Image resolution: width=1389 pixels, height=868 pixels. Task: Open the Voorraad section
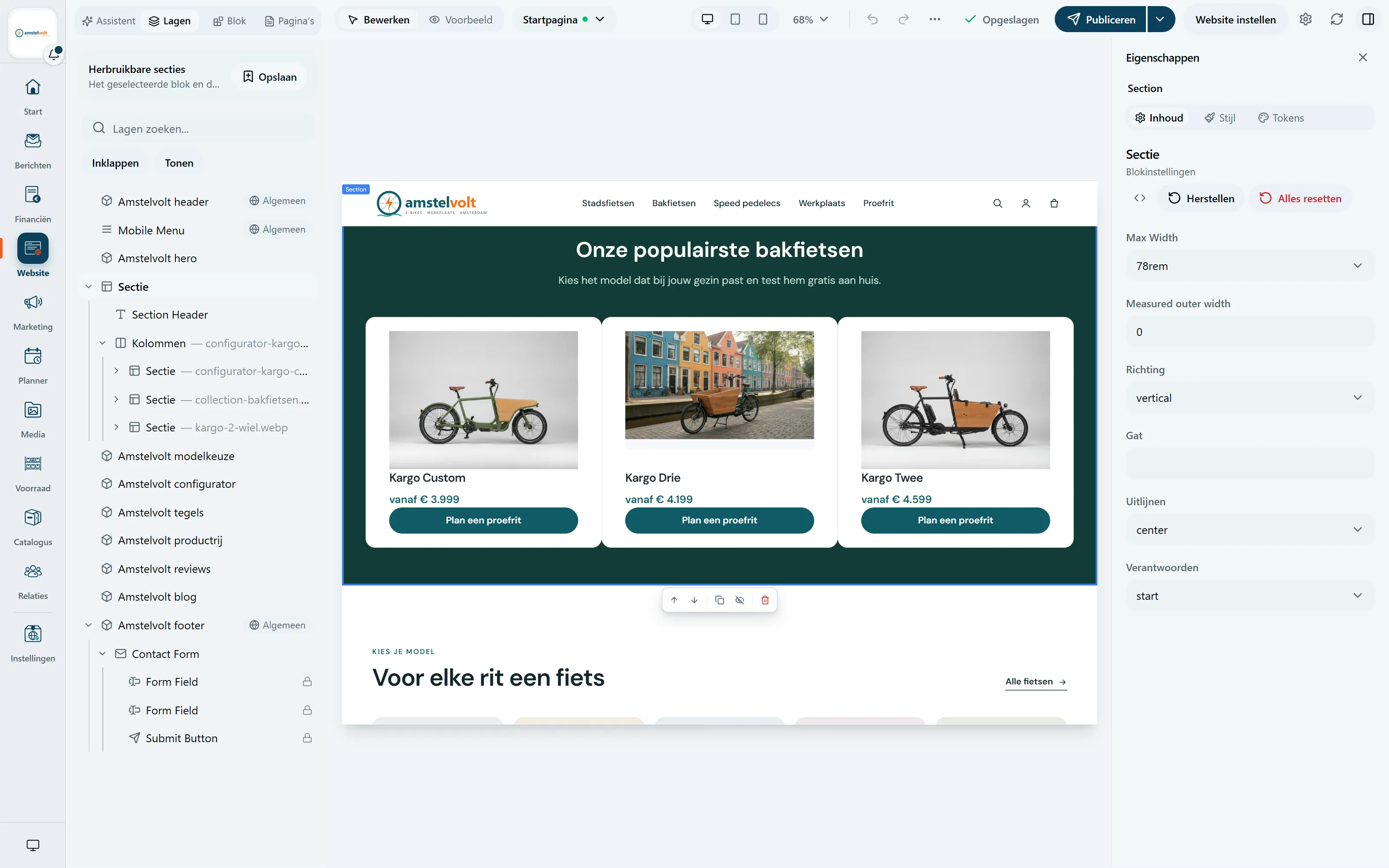tap(33, 473)
